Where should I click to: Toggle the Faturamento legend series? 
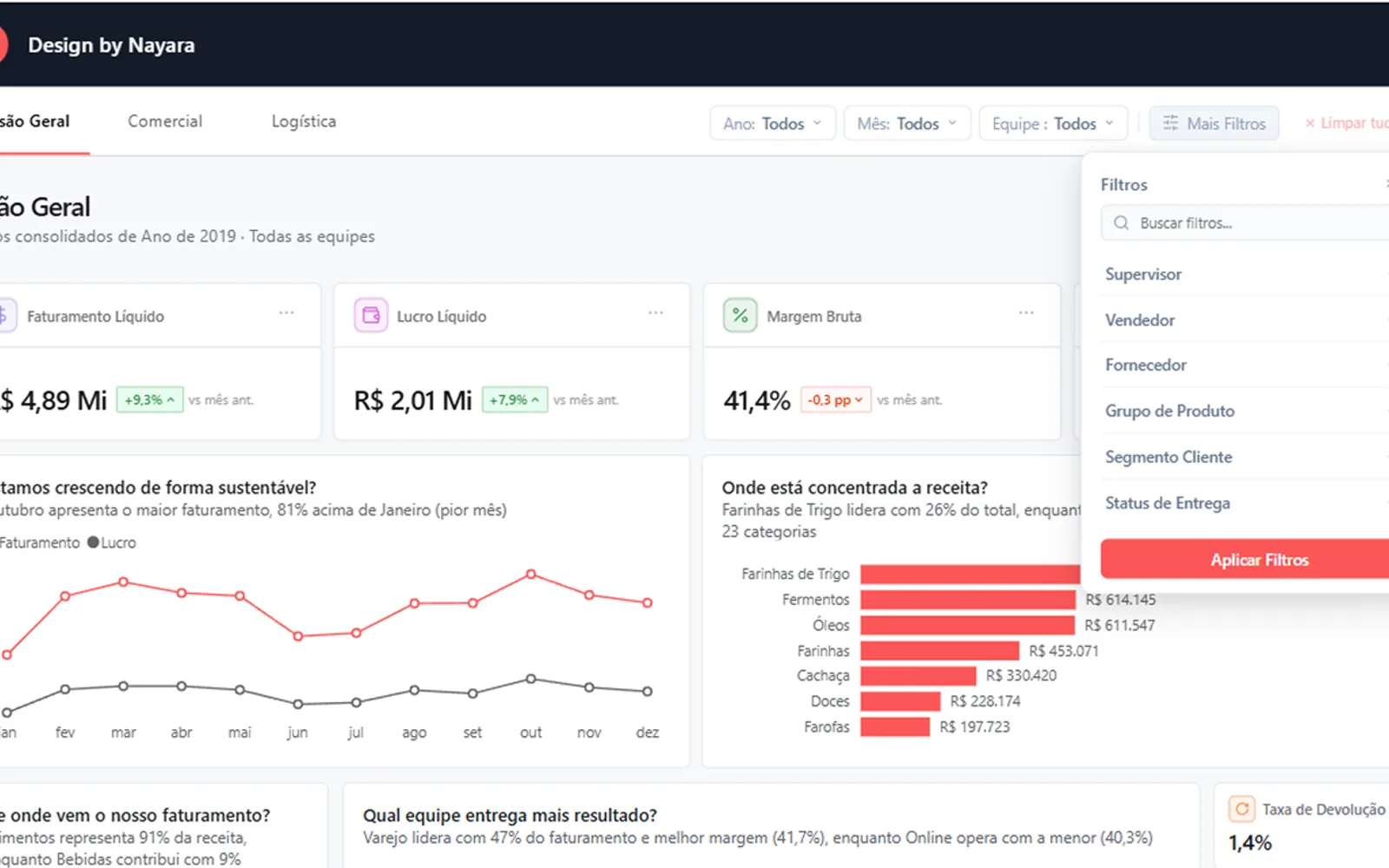point(39,542)
